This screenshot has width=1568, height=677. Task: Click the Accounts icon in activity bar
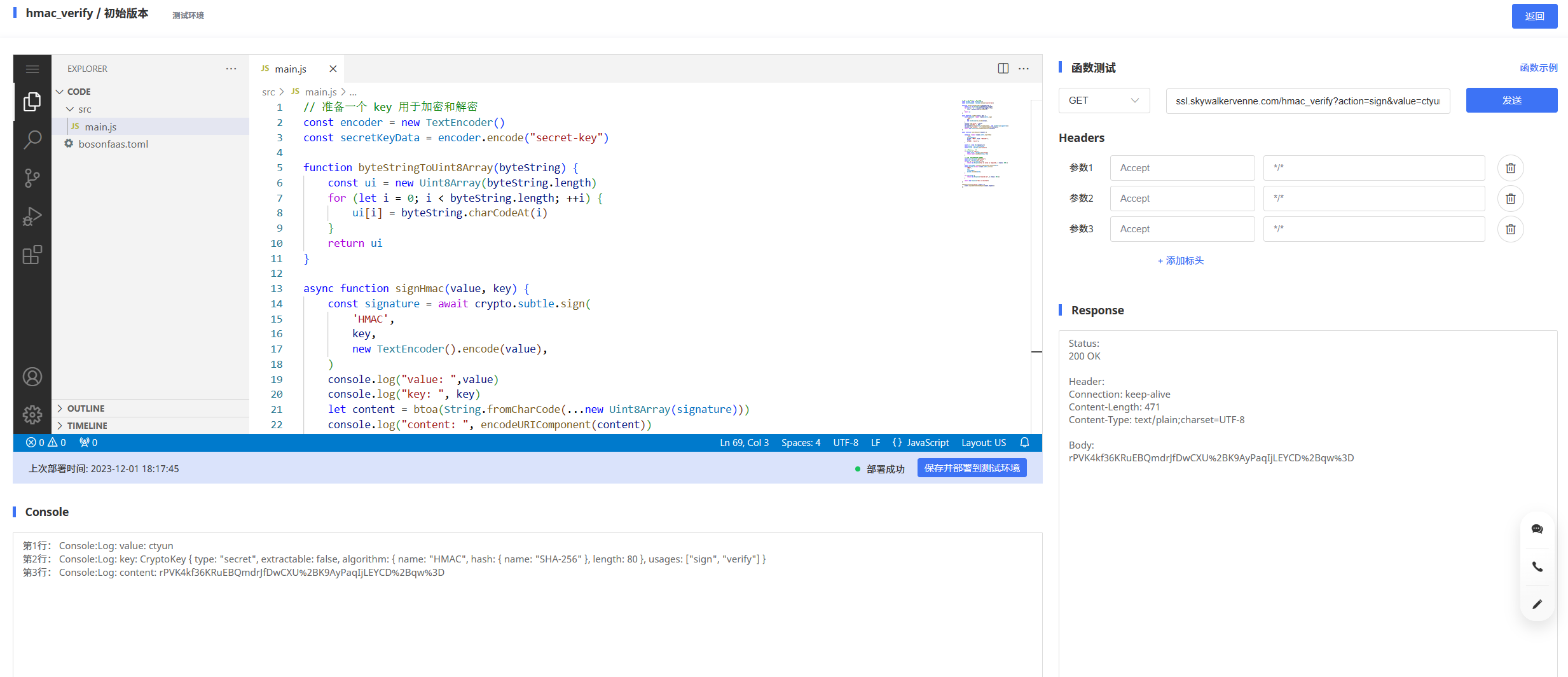[32, 377]
